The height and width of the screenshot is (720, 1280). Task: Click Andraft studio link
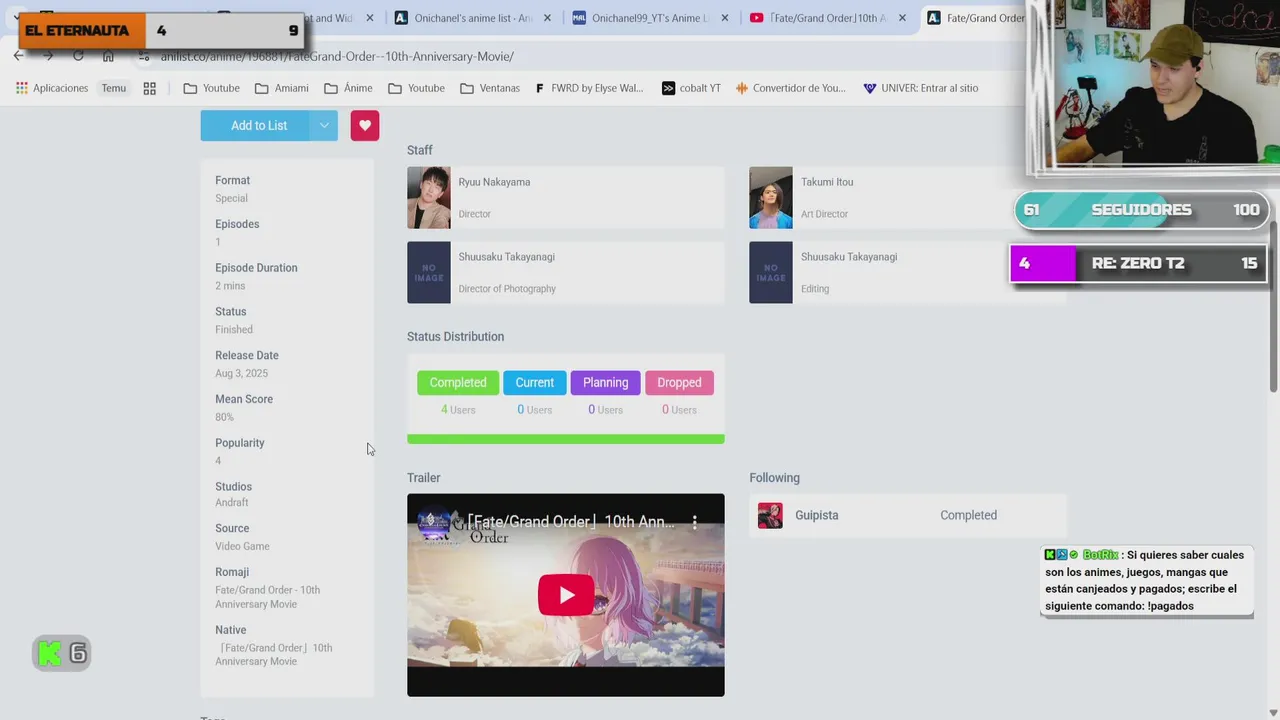pyautogui.click(x=232, y=503)
